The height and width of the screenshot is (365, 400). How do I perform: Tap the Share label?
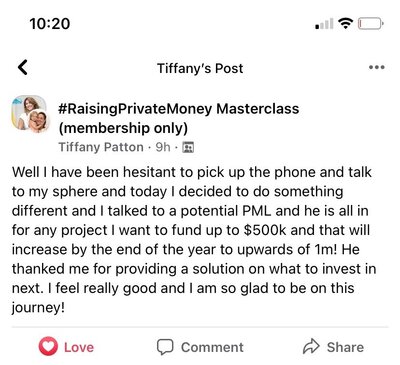pos(345,347)
